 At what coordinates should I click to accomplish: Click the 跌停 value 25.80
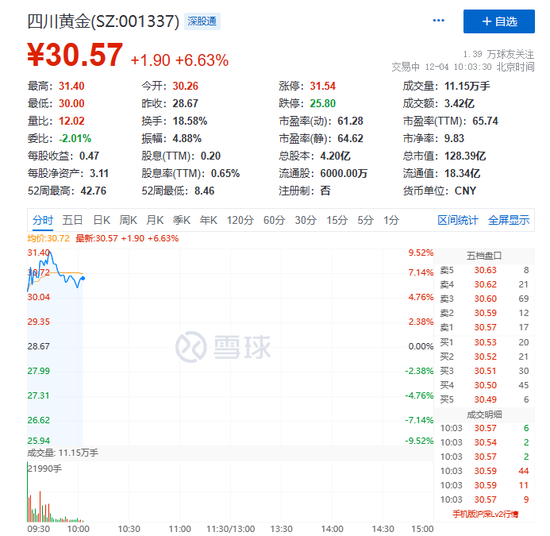(x=323, y=103)
